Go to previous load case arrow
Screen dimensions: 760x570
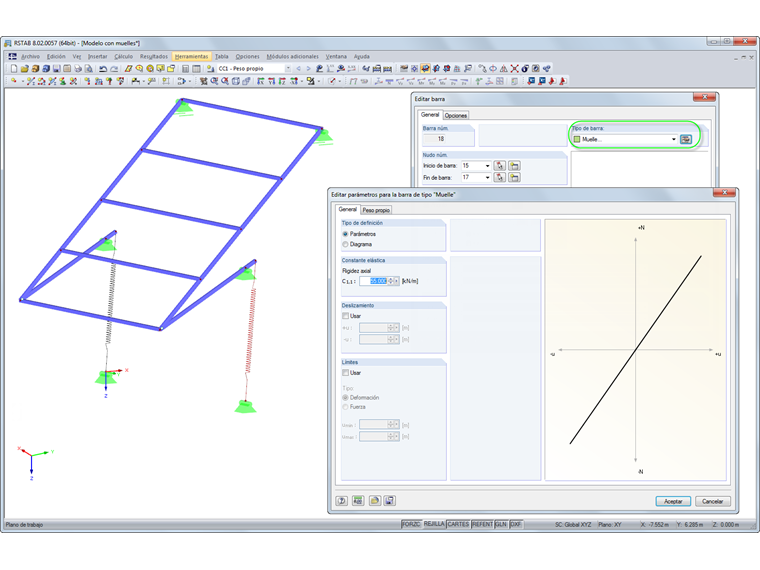coord(299,69)
